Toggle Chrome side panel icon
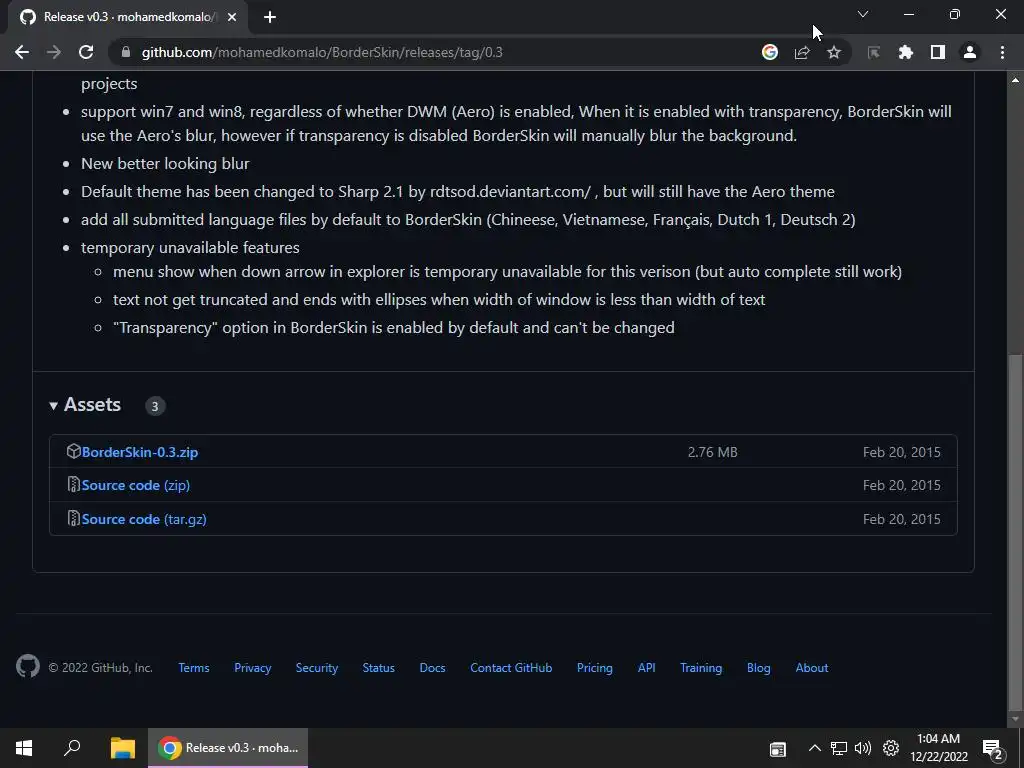The width and height of the screenshot is (1024, 768). click(938, 52)
